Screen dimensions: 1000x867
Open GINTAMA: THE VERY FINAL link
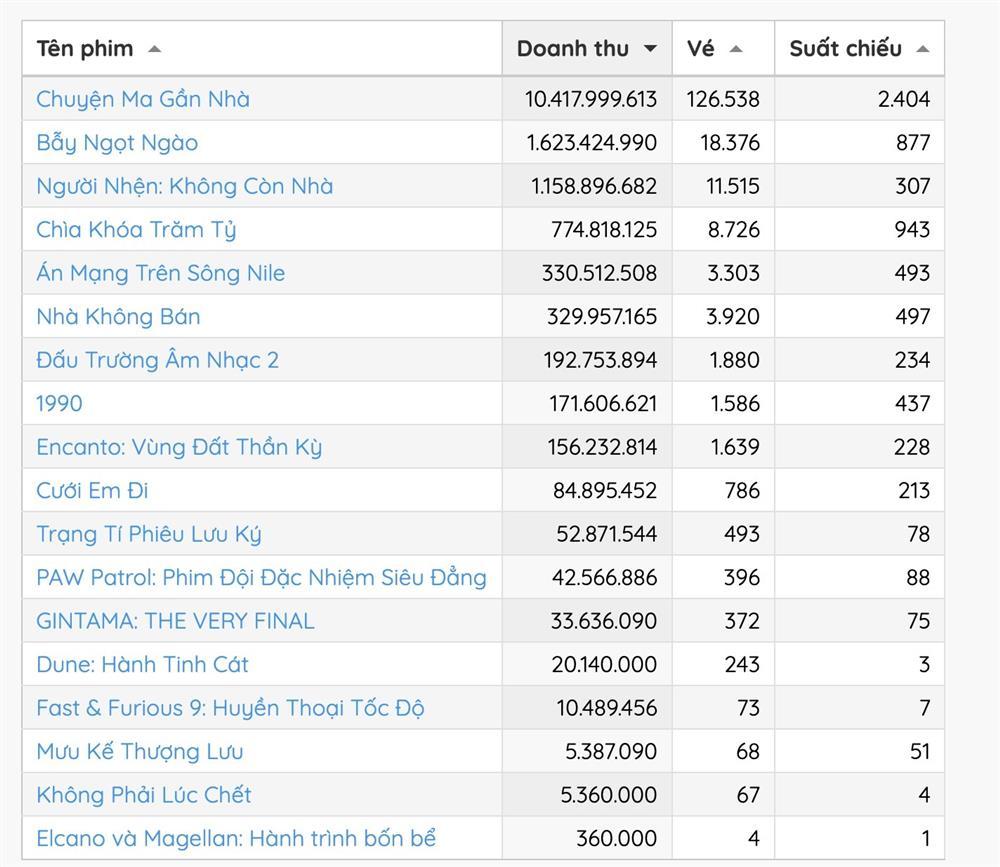175,621
